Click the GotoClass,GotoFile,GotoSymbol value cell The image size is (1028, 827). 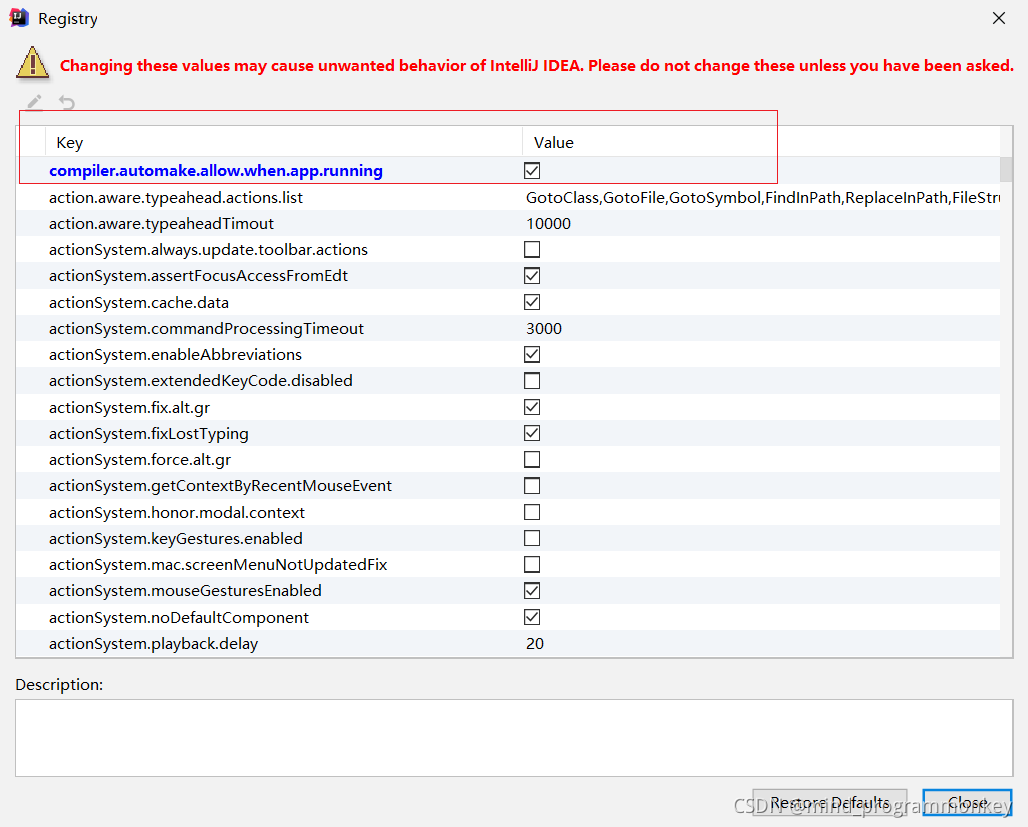tap(762, 197)
